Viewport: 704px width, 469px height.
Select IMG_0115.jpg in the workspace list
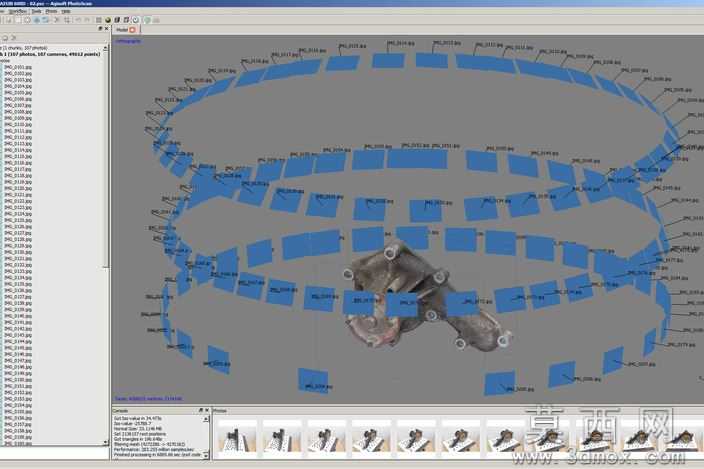point(18,156)
